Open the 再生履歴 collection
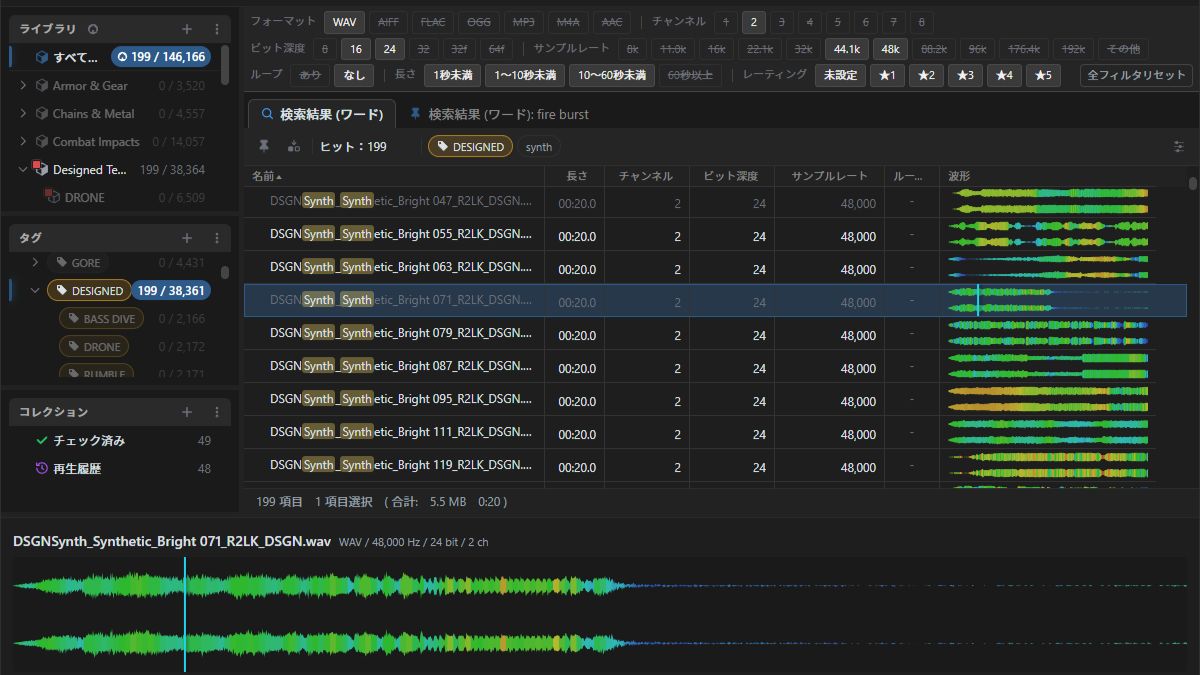Screen dimensions: 1200x675 [x=120, y=468]
